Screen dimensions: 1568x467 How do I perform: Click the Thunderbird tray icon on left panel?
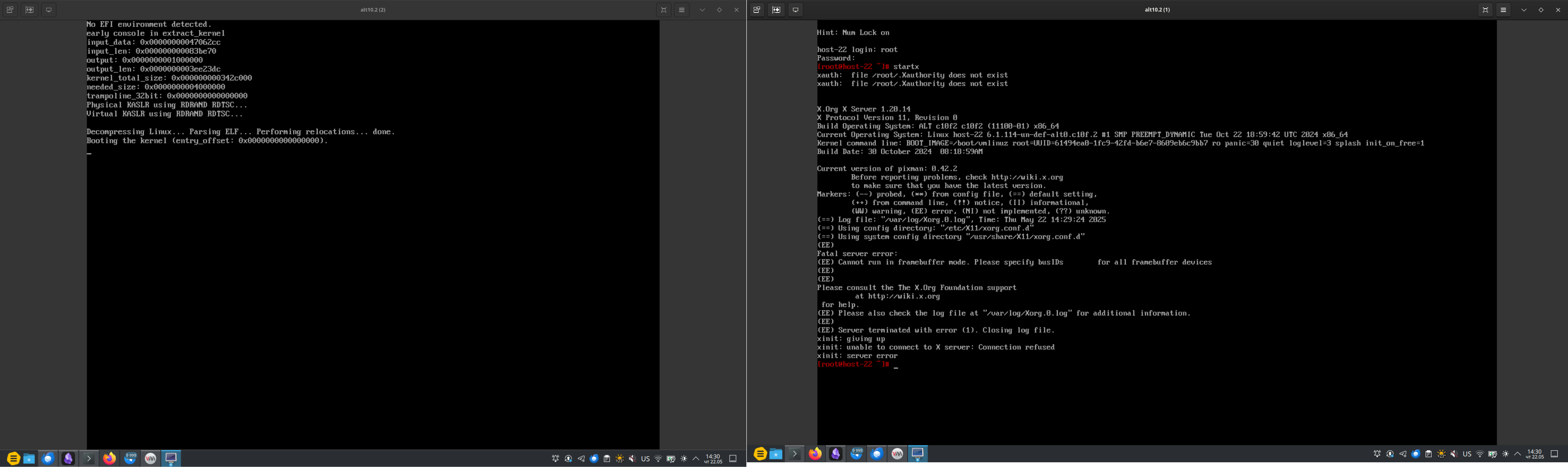point(594,458)
